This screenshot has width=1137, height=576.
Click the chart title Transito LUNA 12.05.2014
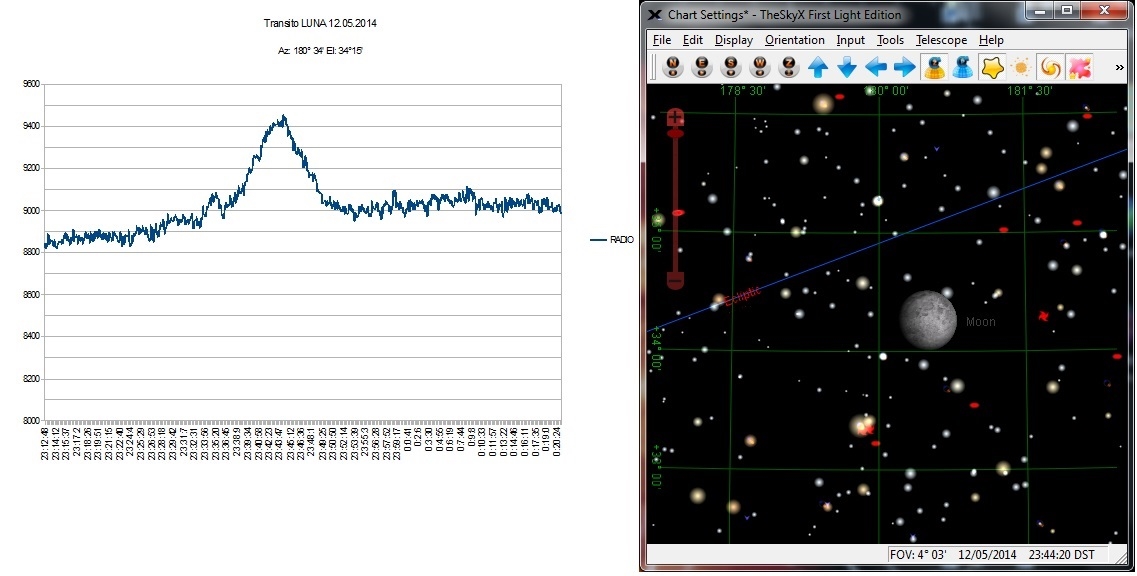tap(320, 23)
